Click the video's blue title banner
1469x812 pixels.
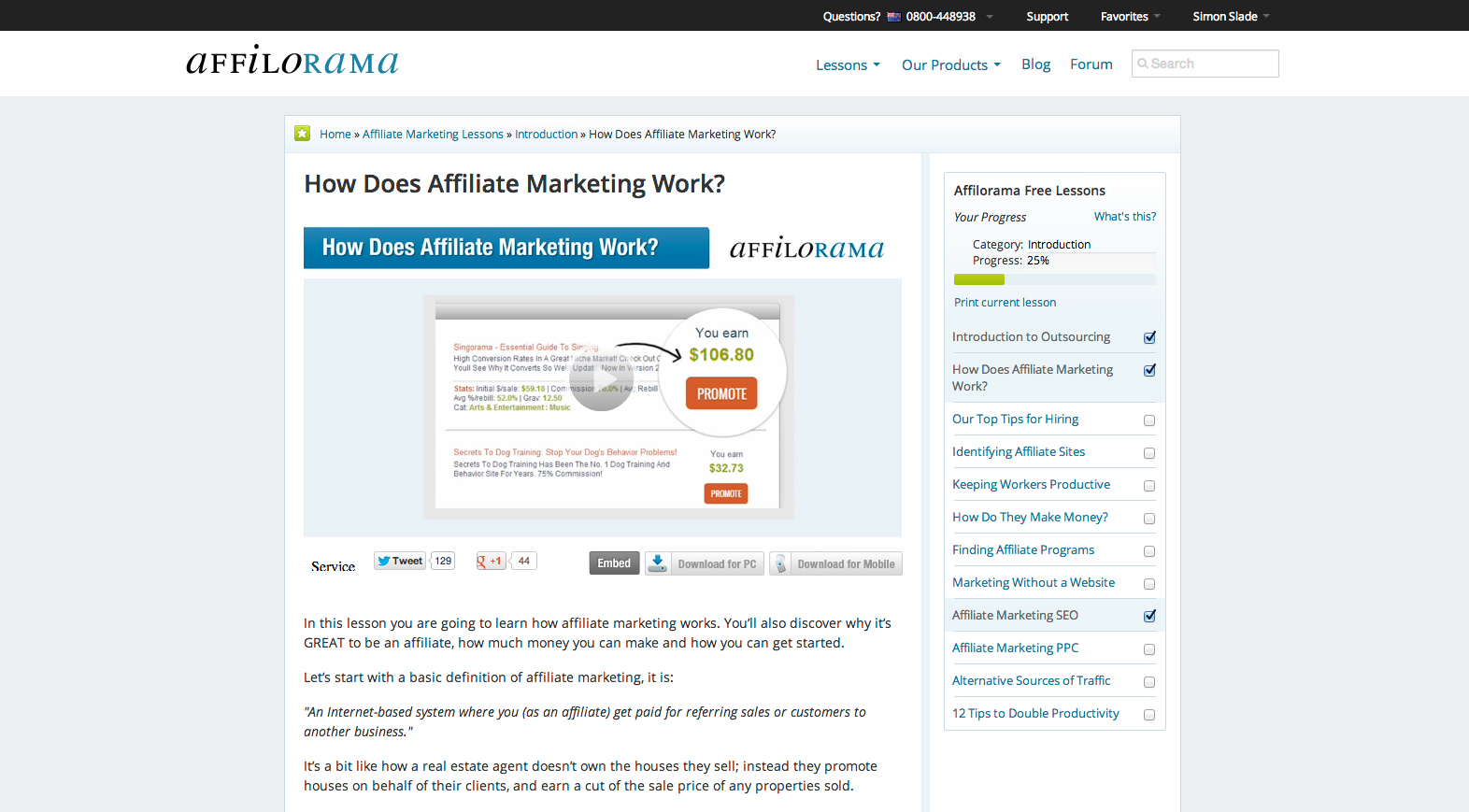tap(506, 248)
